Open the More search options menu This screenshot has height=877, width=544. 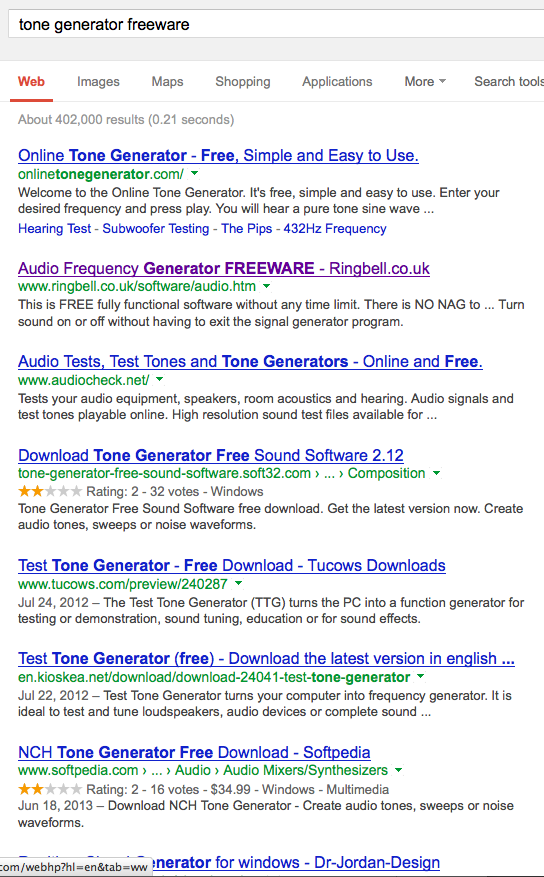[425, 82]
